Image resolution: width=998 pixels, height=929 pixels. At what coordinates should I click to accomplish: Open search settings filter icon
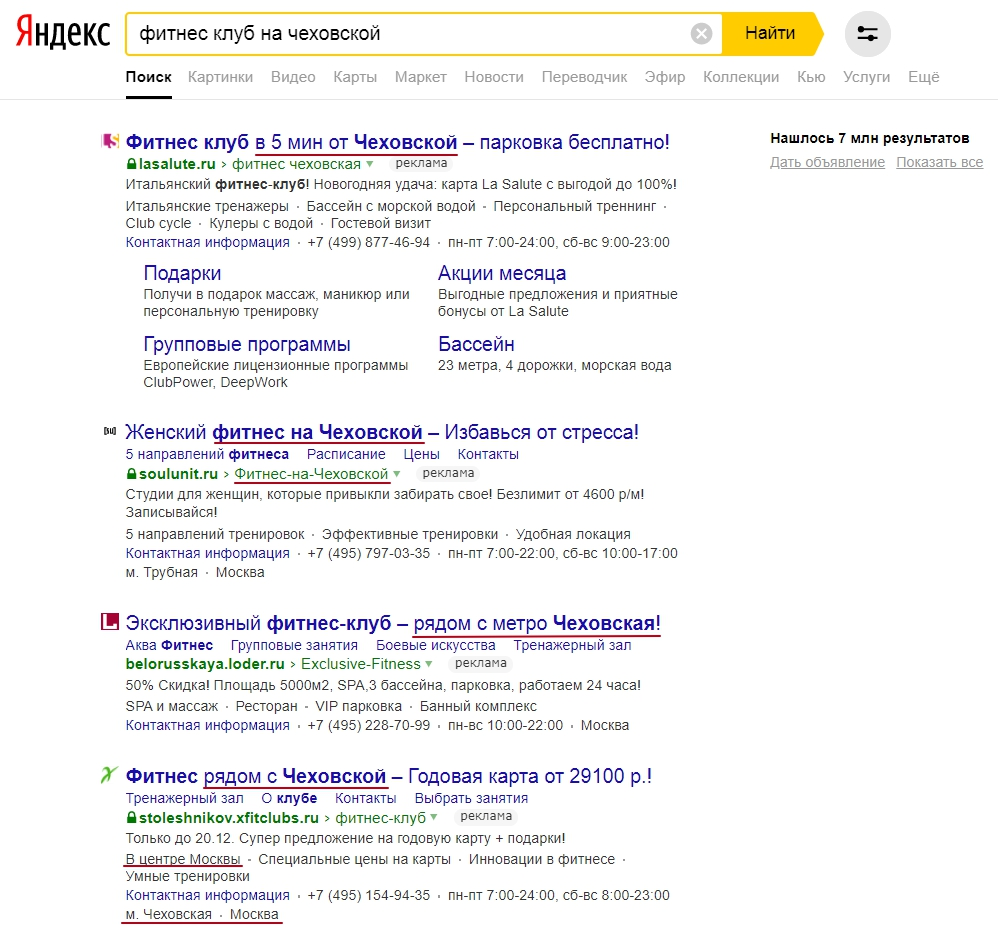pyautogui.click(x=867, y=34)
